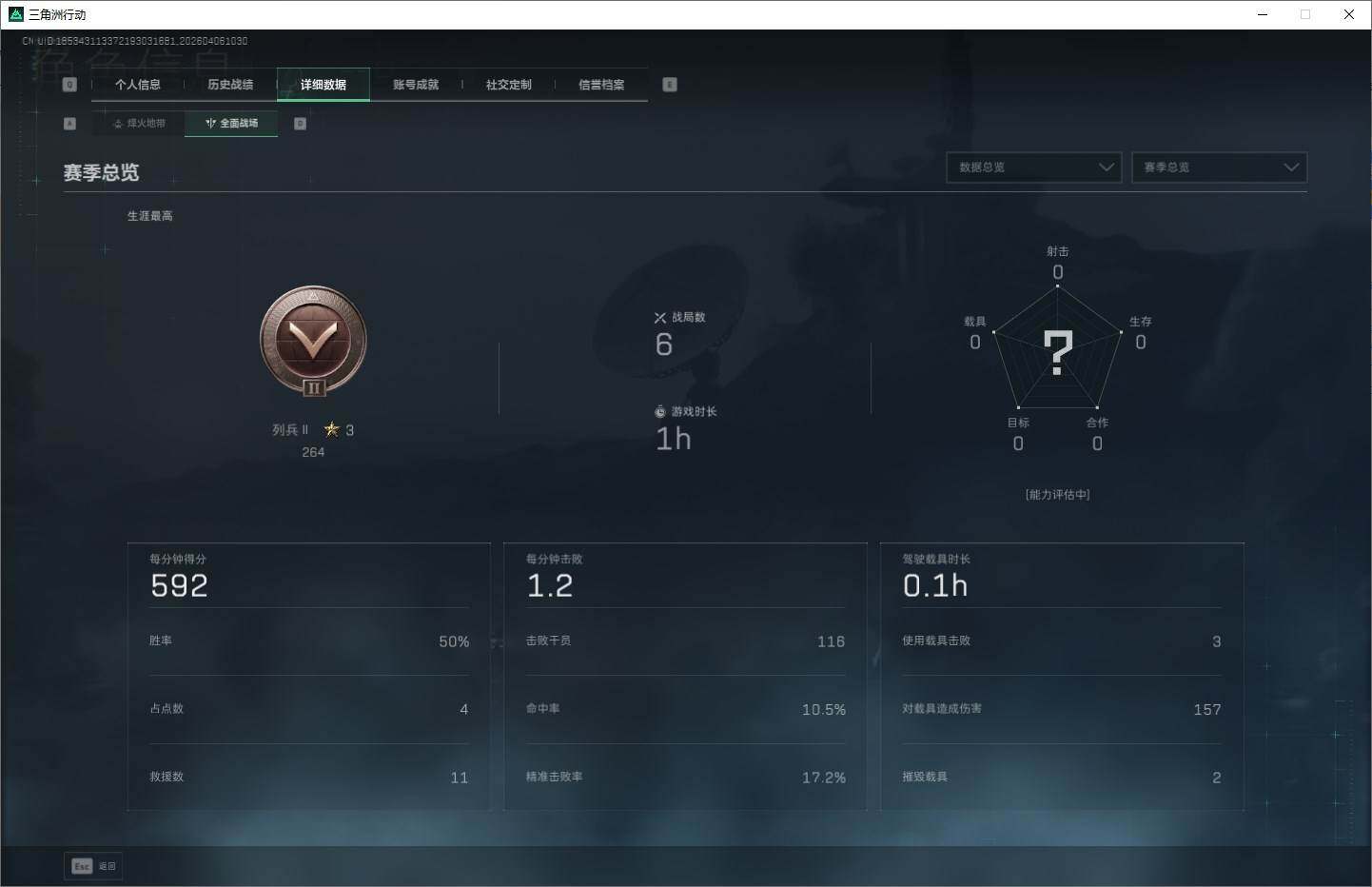Click the 命中率 10.5% row
Viewport: 1372px width, 887px height.
(x=685, y=709)
